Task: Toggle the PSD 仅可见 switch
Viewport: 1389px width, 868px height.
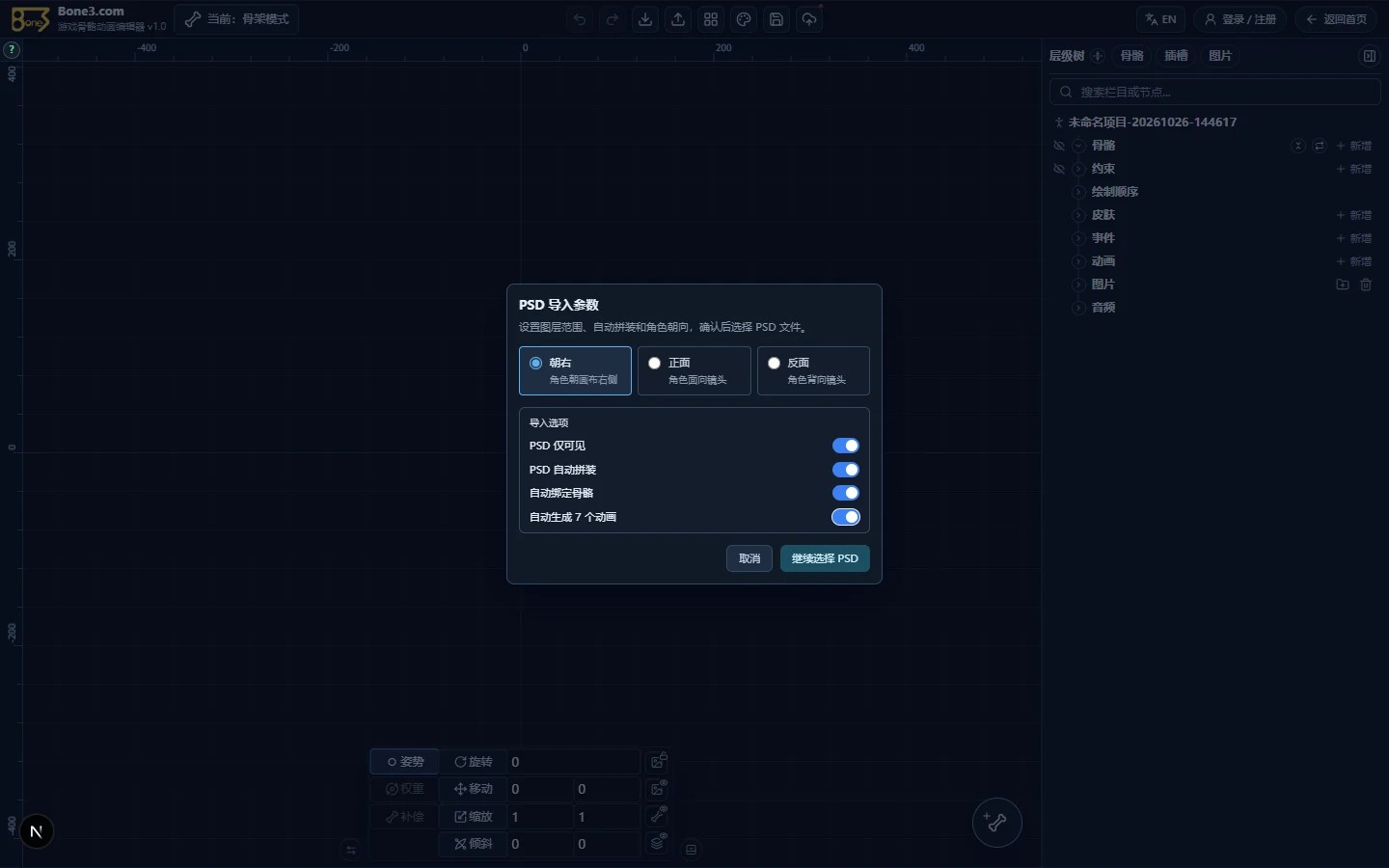Action: click(x=846, y=446)
